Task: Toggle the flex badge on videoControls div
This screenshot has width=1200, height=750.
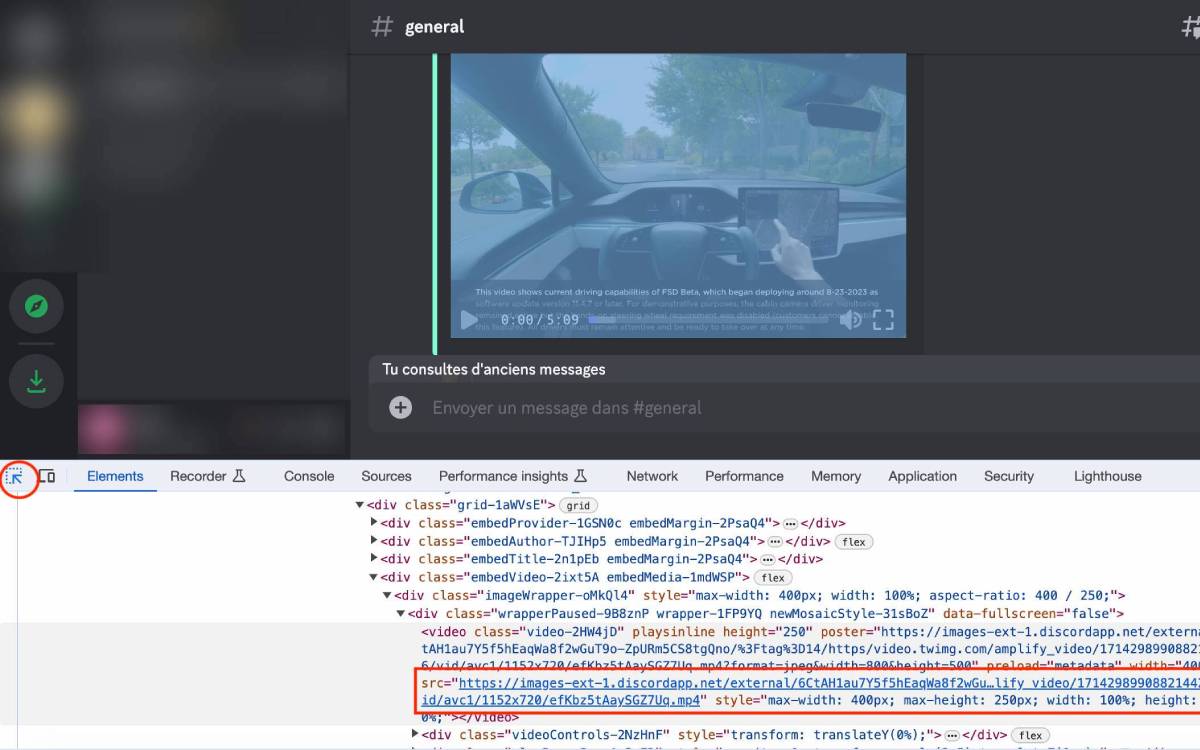Action: (1030, 736)
